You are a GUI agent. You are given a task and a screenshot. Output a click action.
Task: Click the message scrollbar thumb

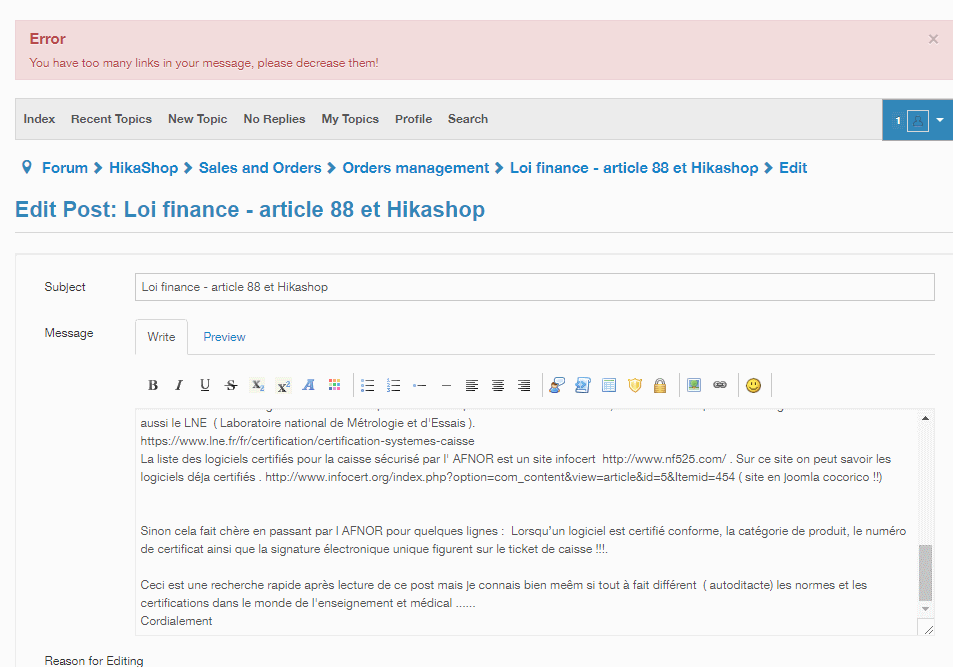925,573
